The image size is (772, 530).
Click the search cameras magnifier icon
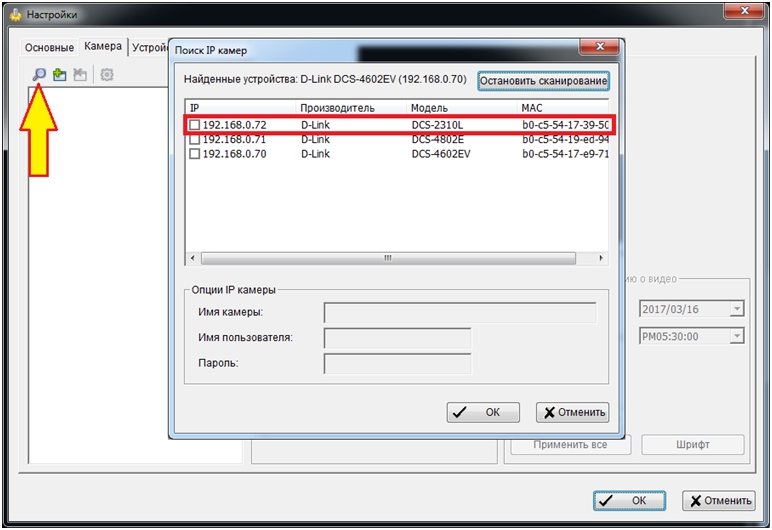tap(39, 74)
